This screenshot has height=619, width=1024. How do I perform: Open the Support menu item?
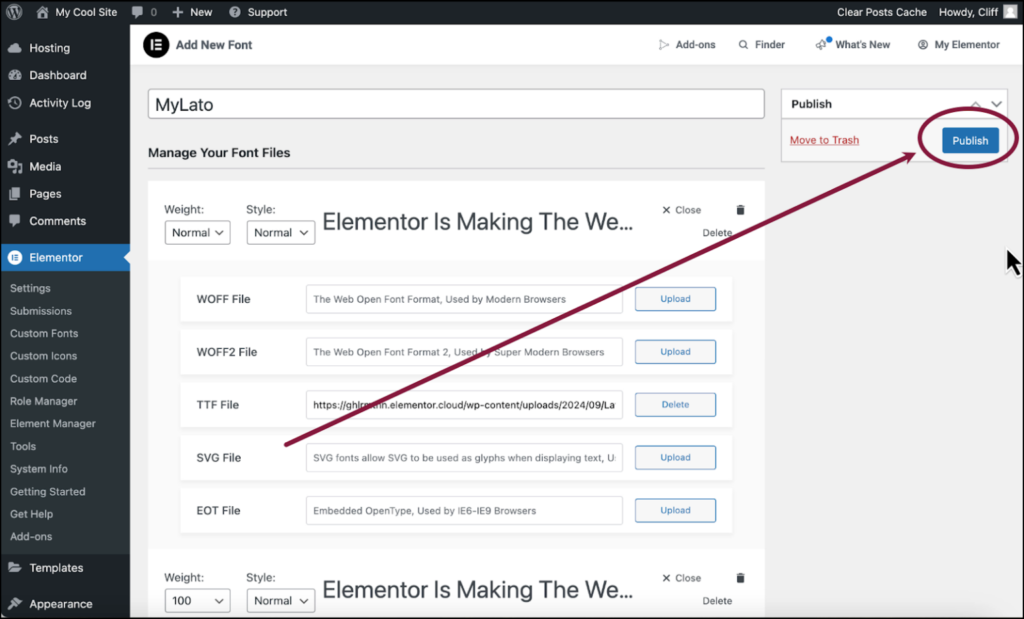pos(259,12)
